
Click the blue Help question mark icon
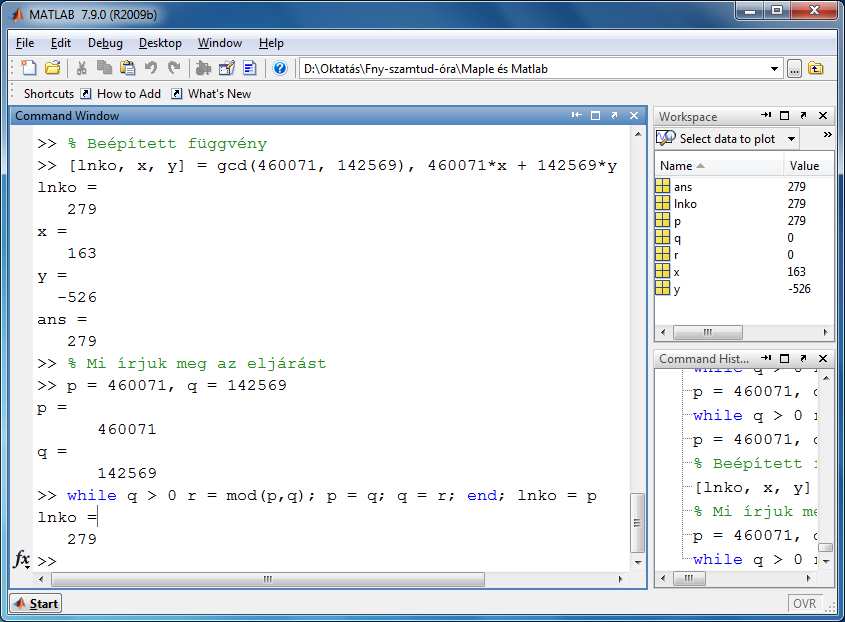[x=279, y=68]
